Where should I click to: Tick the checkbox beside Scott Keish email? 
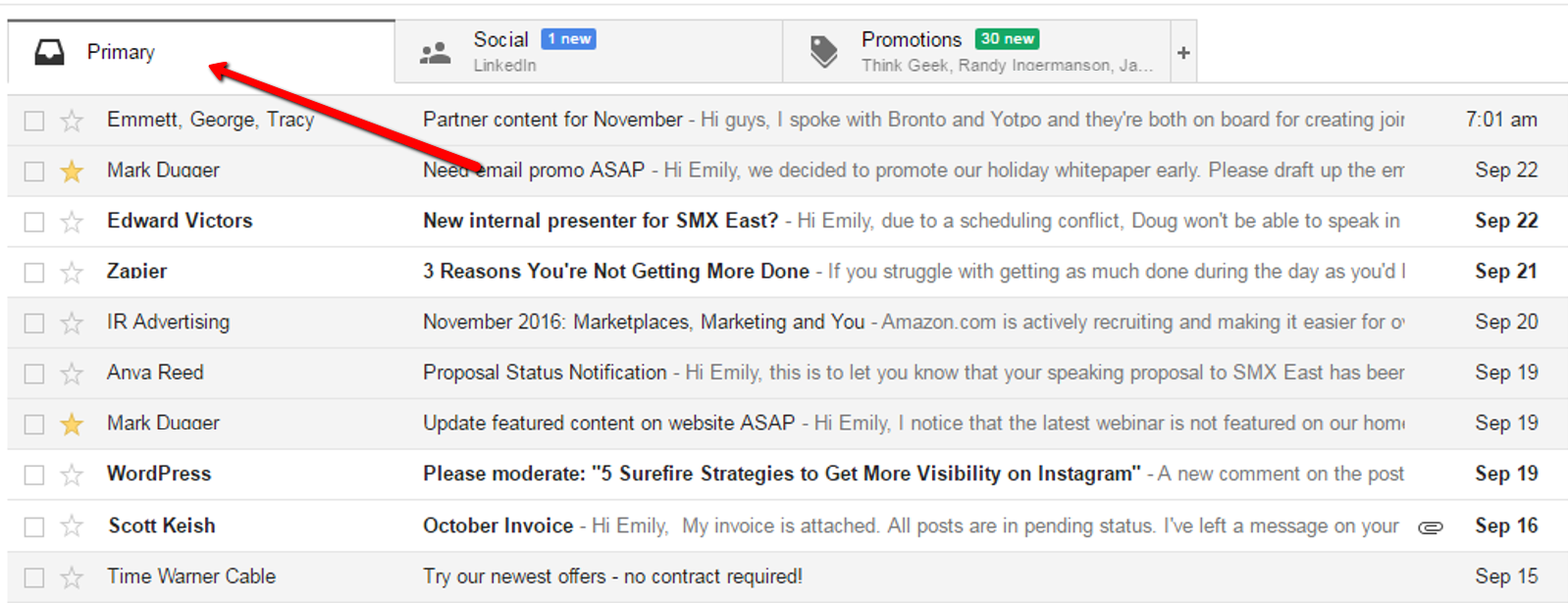coord(34,527)
